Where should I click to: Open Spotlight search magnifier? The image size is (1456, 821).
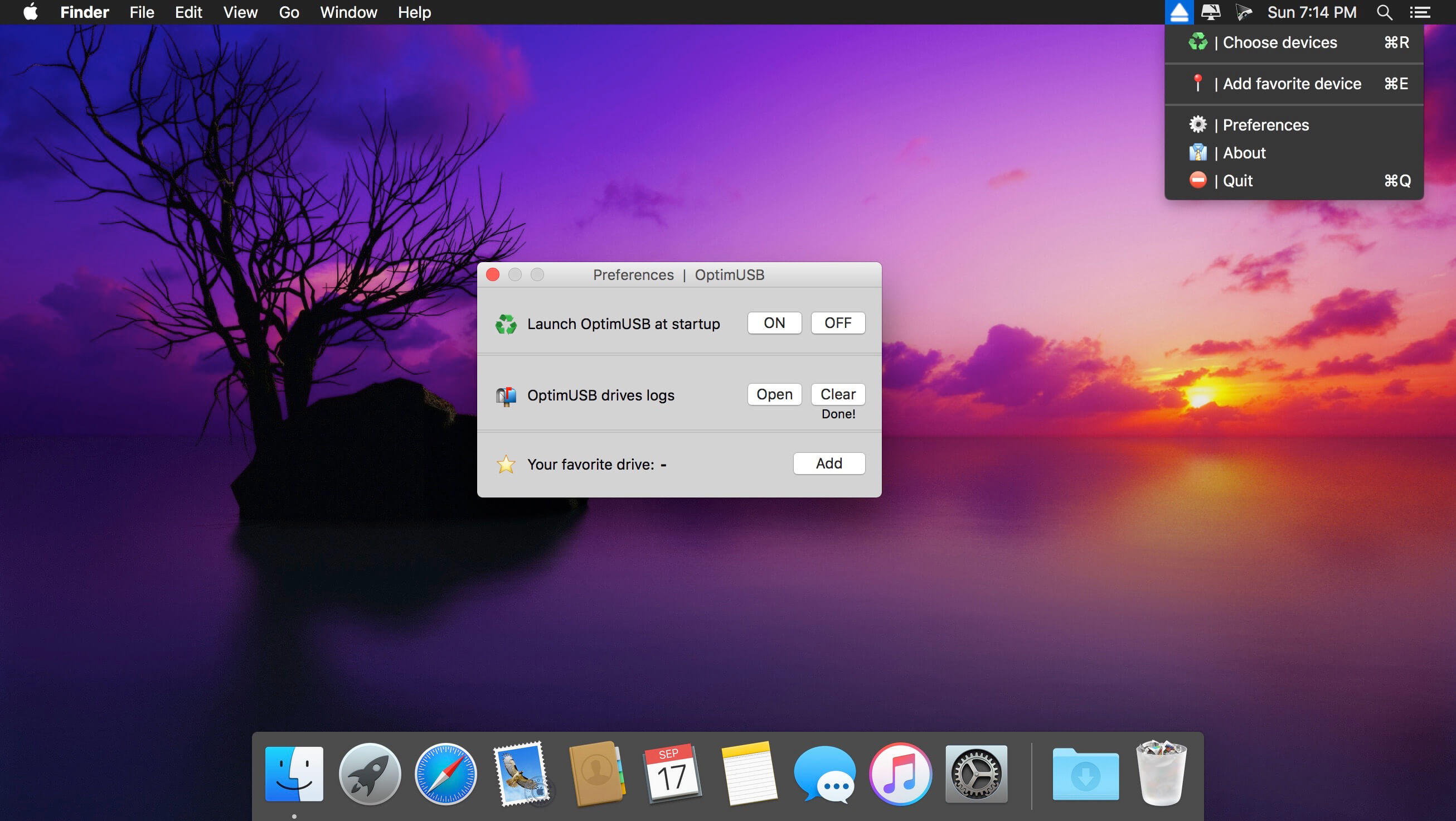pos(1384,12)
